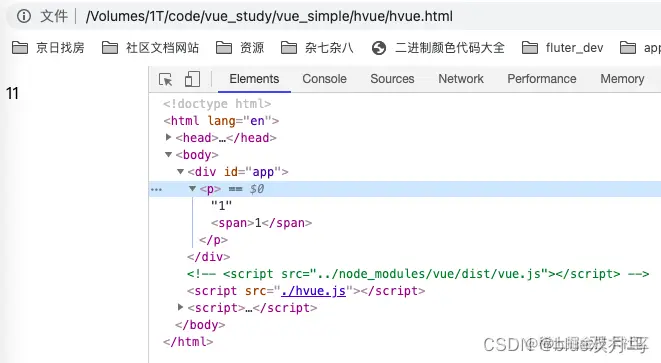This screenshot has height=363, width=661.
Task: Collapse the selected p element node
Action: 192,188
